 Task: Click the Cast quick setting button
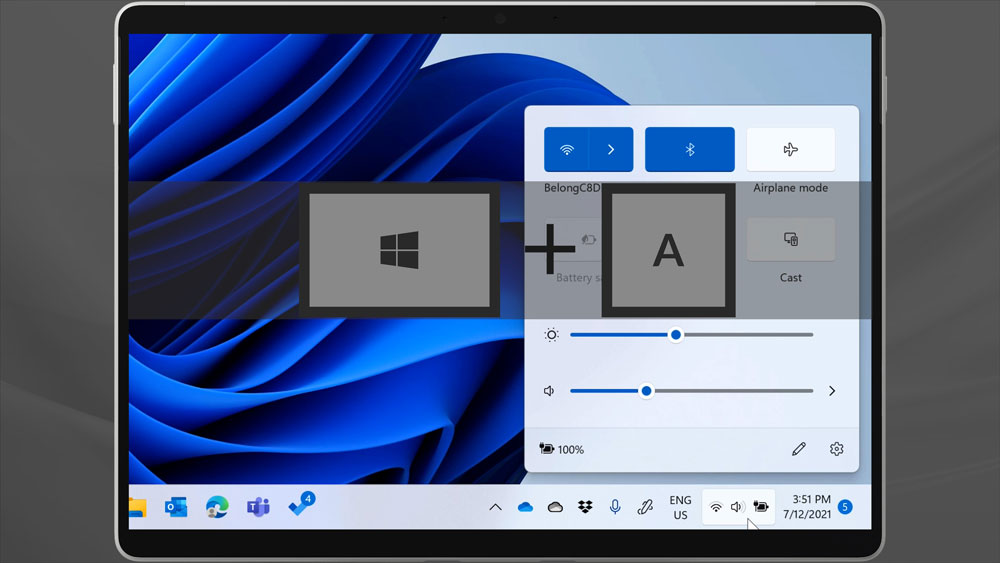790,240
